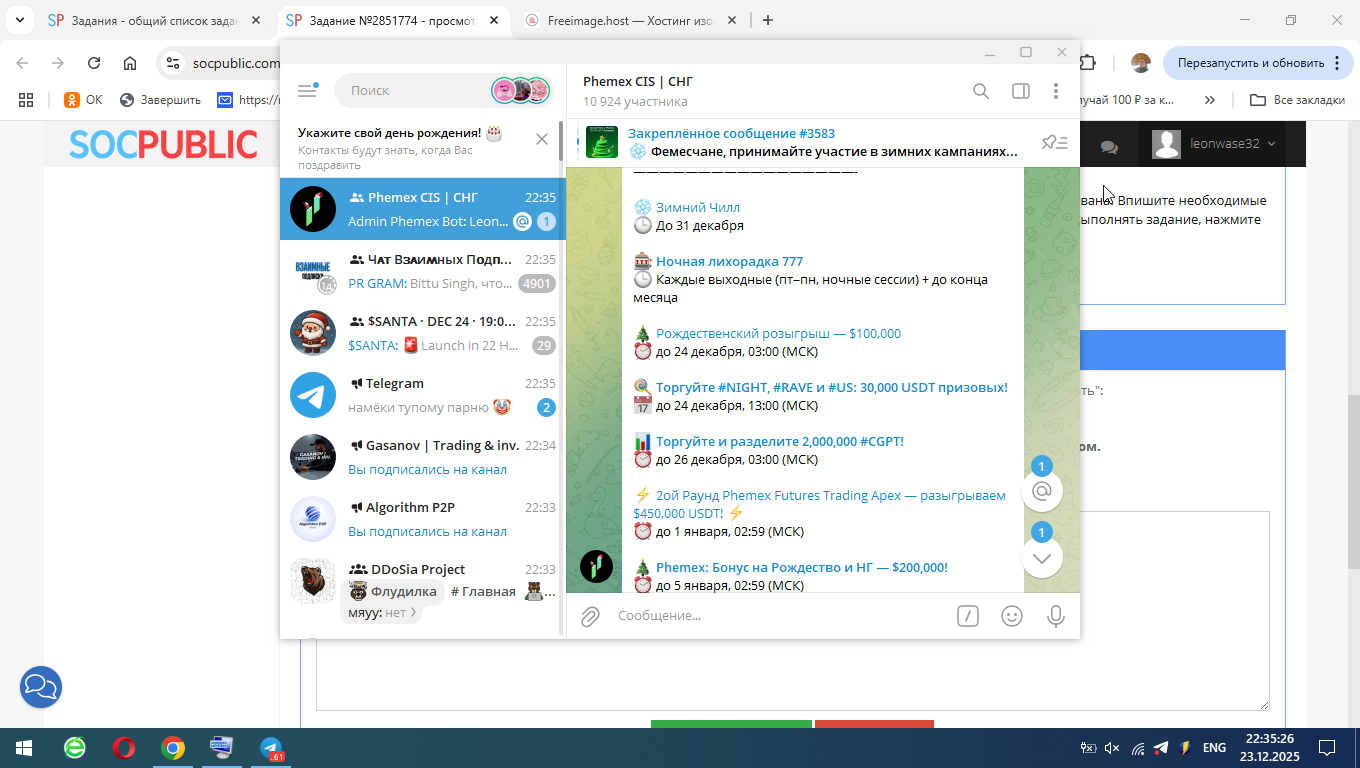Viewport: 1360px width, 768px height.
Task: Jump to latest message down arrow
Action: [x=1041, y=557]
